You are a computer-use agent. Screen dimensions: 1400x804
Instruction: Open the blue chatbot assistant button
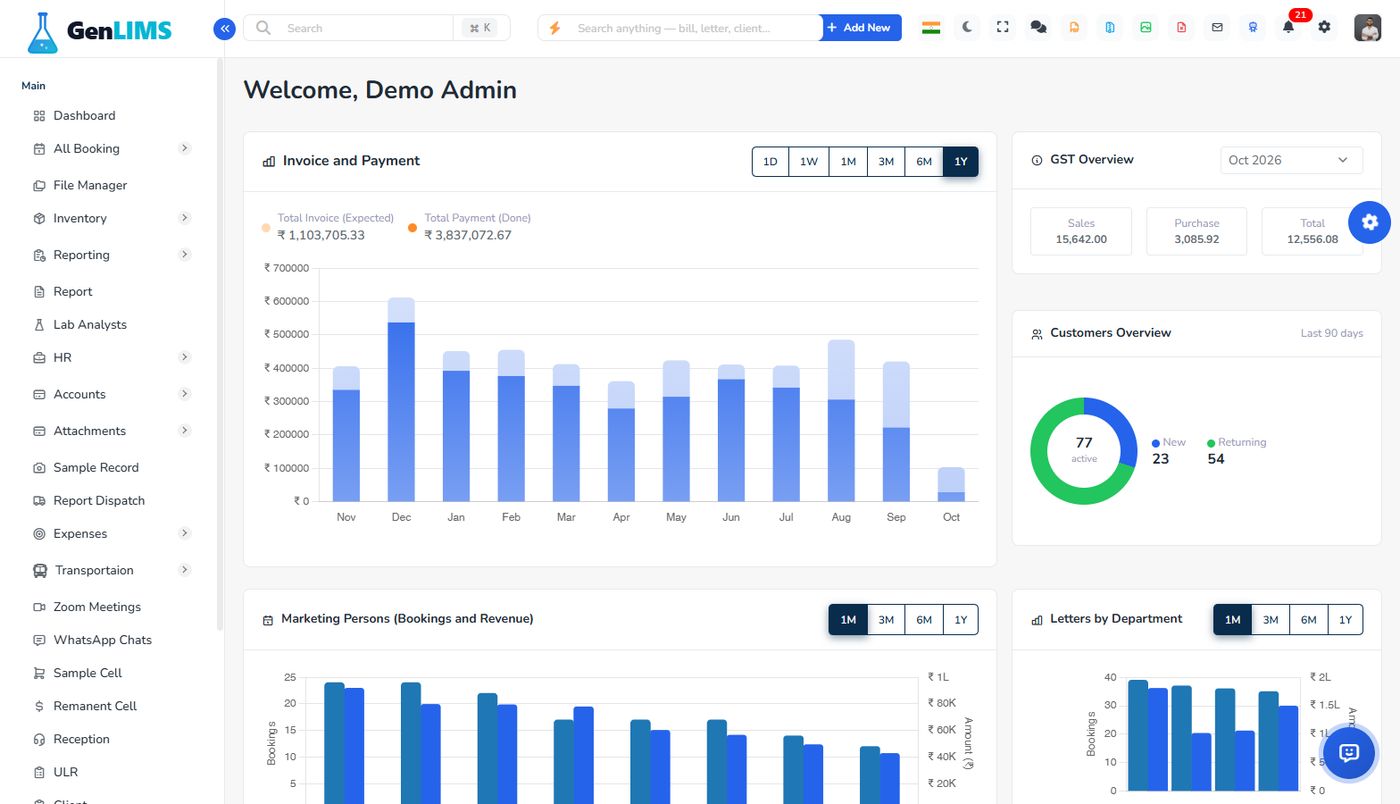click(1349, 753)
